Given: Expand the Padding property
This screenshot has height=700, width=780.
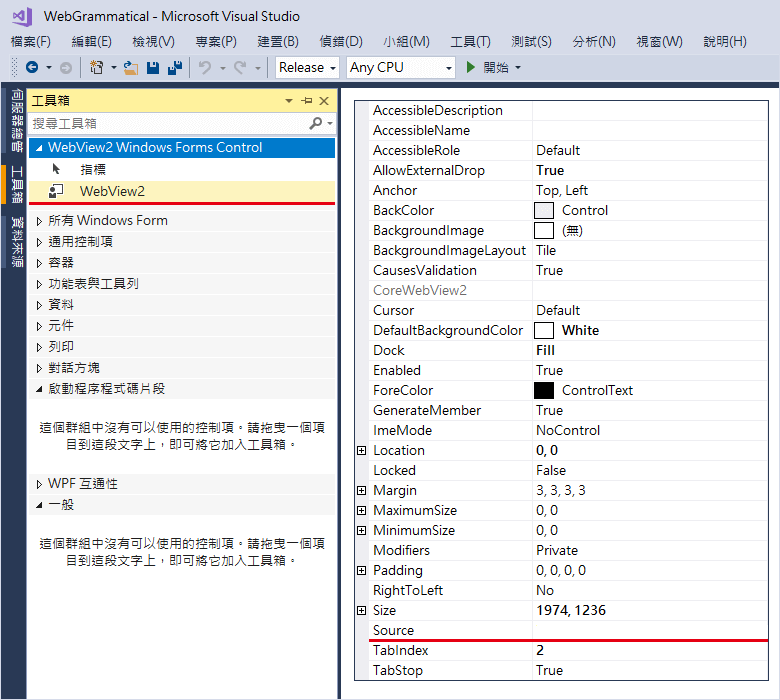Looking at the screenshot, I should point(362,570).
